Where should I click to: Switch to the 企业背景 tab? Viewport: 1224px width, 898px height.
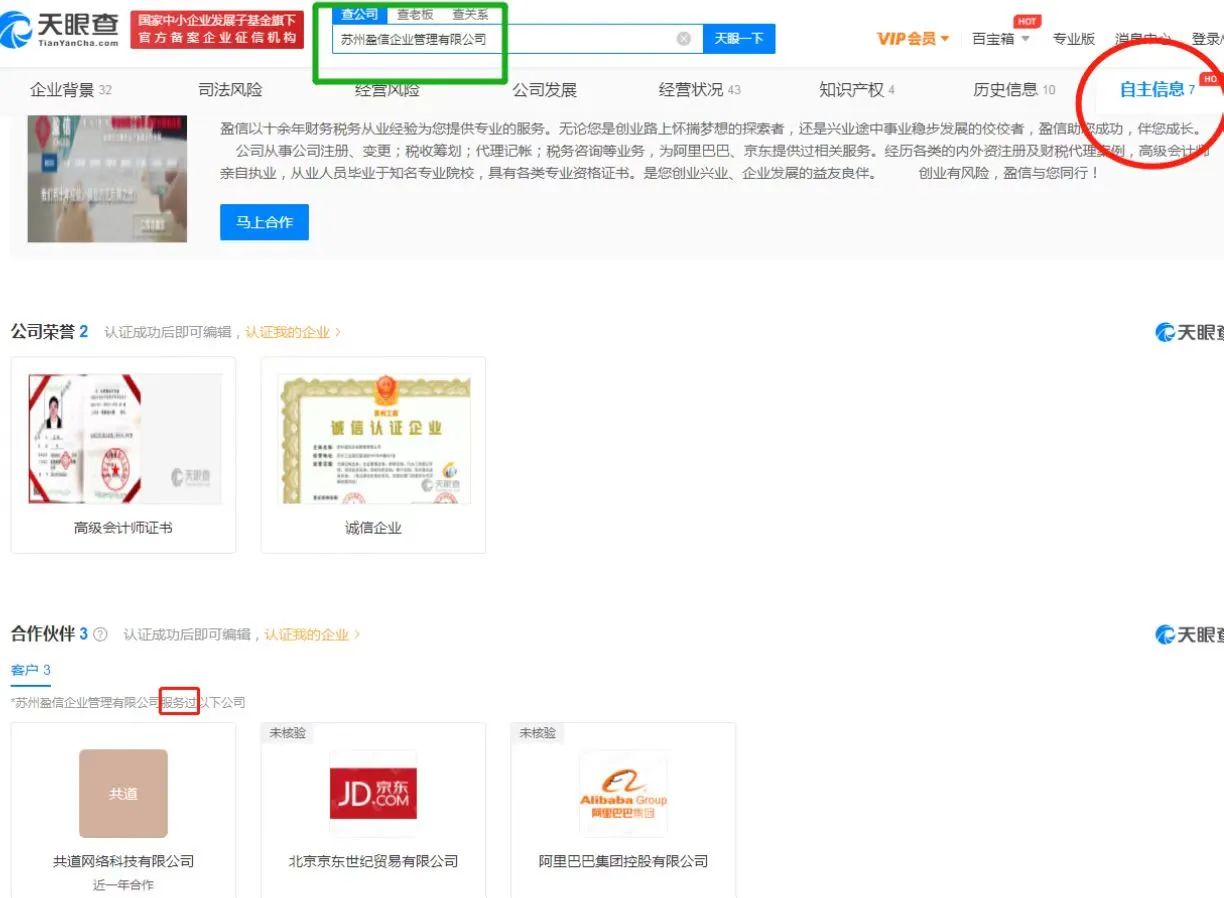pyautogui.click(x=71, y=90)
